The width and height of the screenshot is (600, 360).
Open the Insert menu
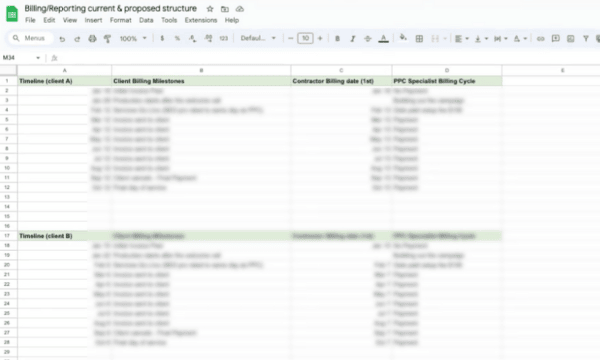(93, 20)
